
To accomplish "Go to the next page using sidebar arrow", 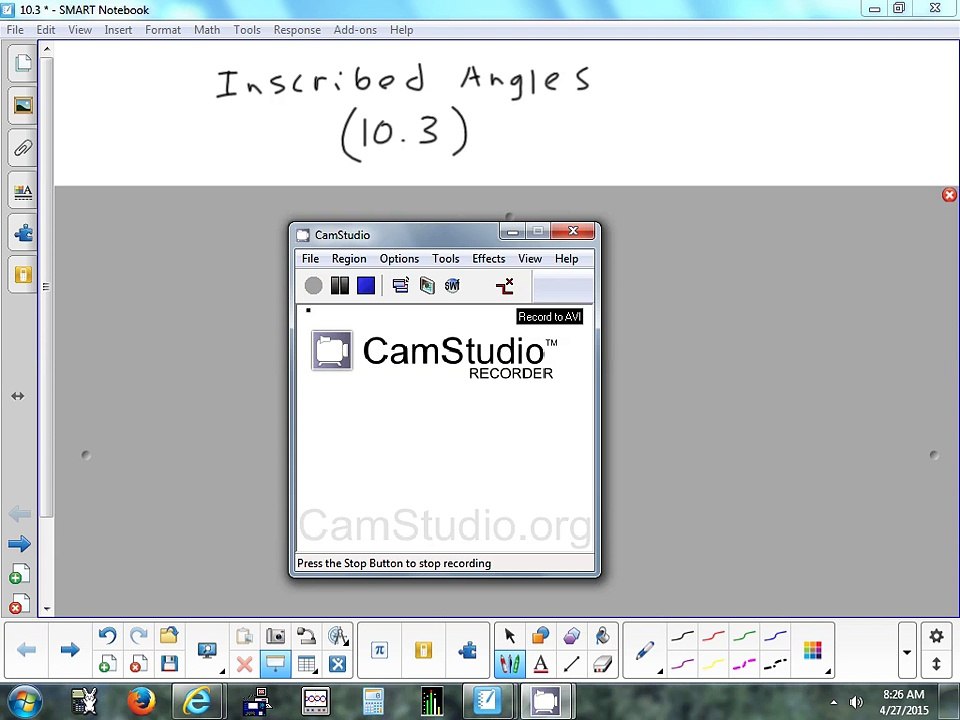I will pyautogui.click(x=20, y=544).
